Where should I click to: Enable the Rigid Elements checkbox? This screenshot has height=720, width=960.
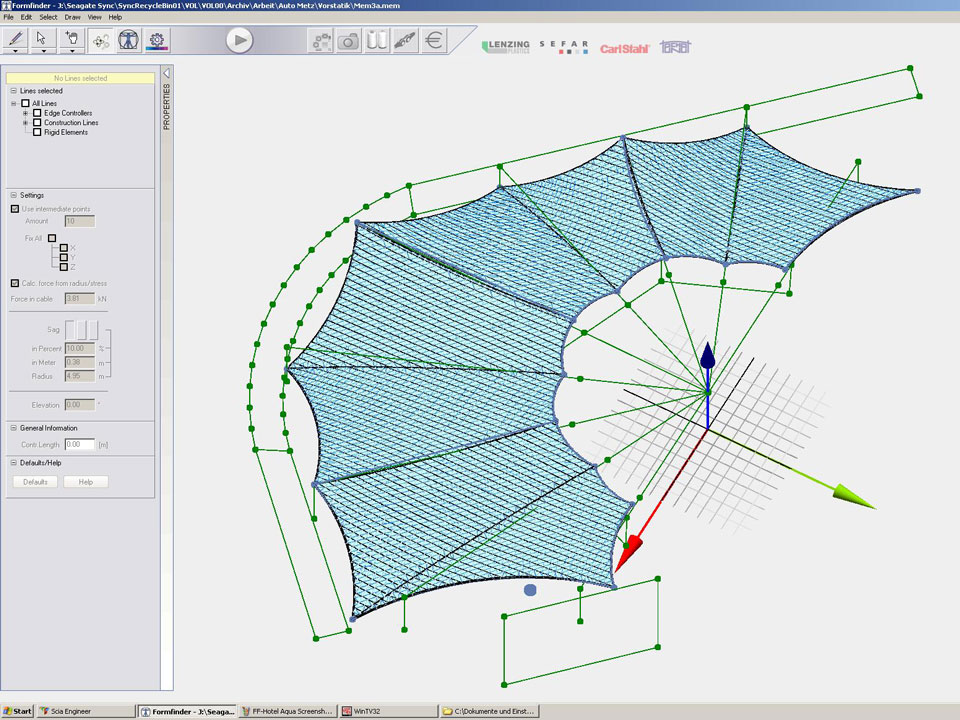click(x=37, y=132)
